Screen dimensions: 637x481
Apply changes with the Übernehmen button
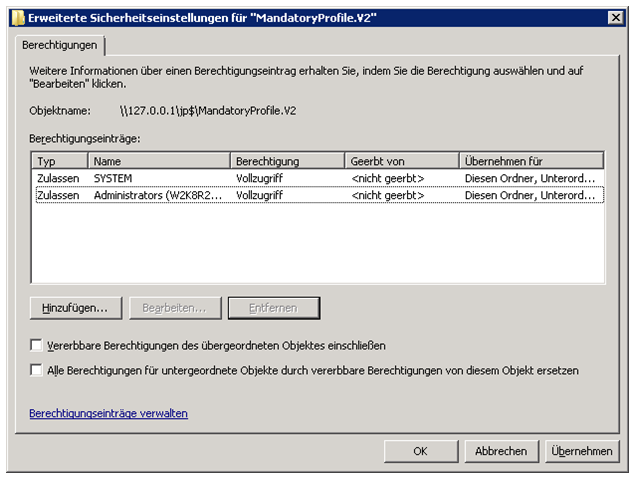pyautogui.click(x=581, y=451)
